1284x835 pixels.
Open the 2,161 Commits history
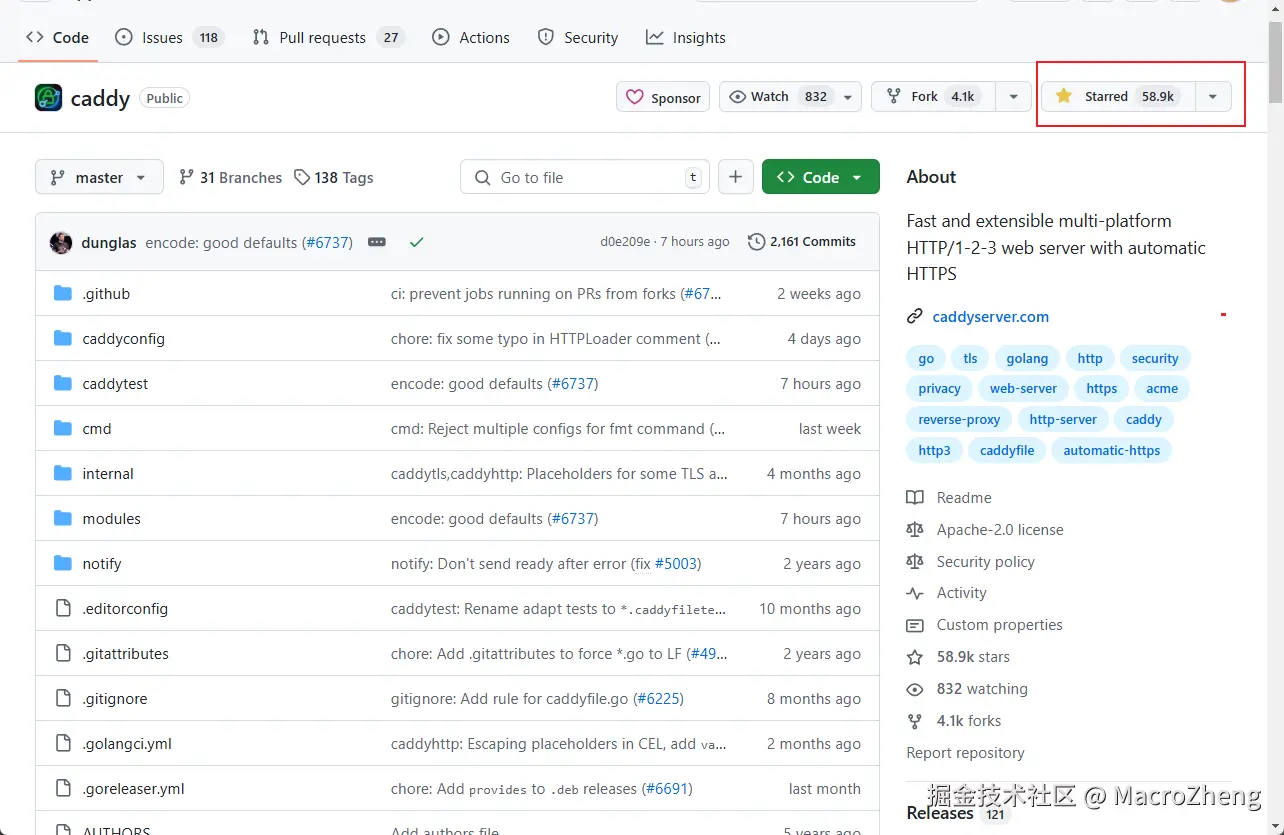click(803, 241)
